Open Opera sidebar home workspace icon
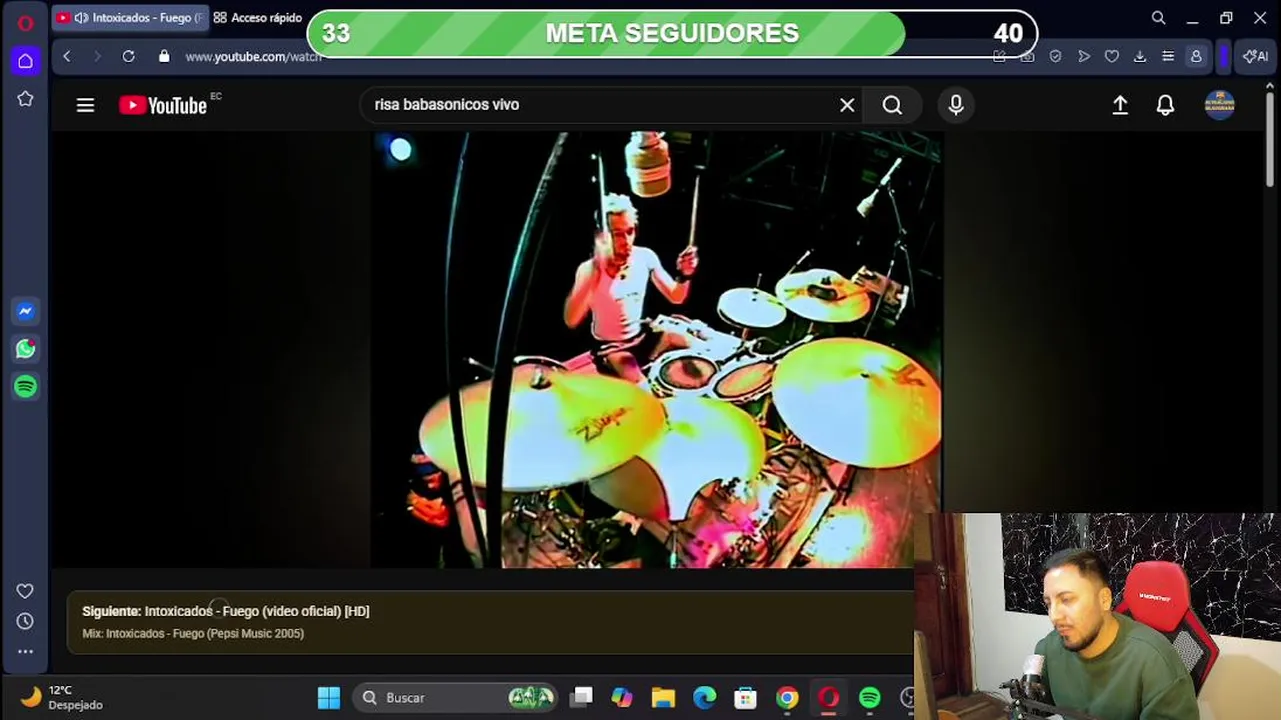This screenshot has height=720, width=1281. (x=25, y=61)
